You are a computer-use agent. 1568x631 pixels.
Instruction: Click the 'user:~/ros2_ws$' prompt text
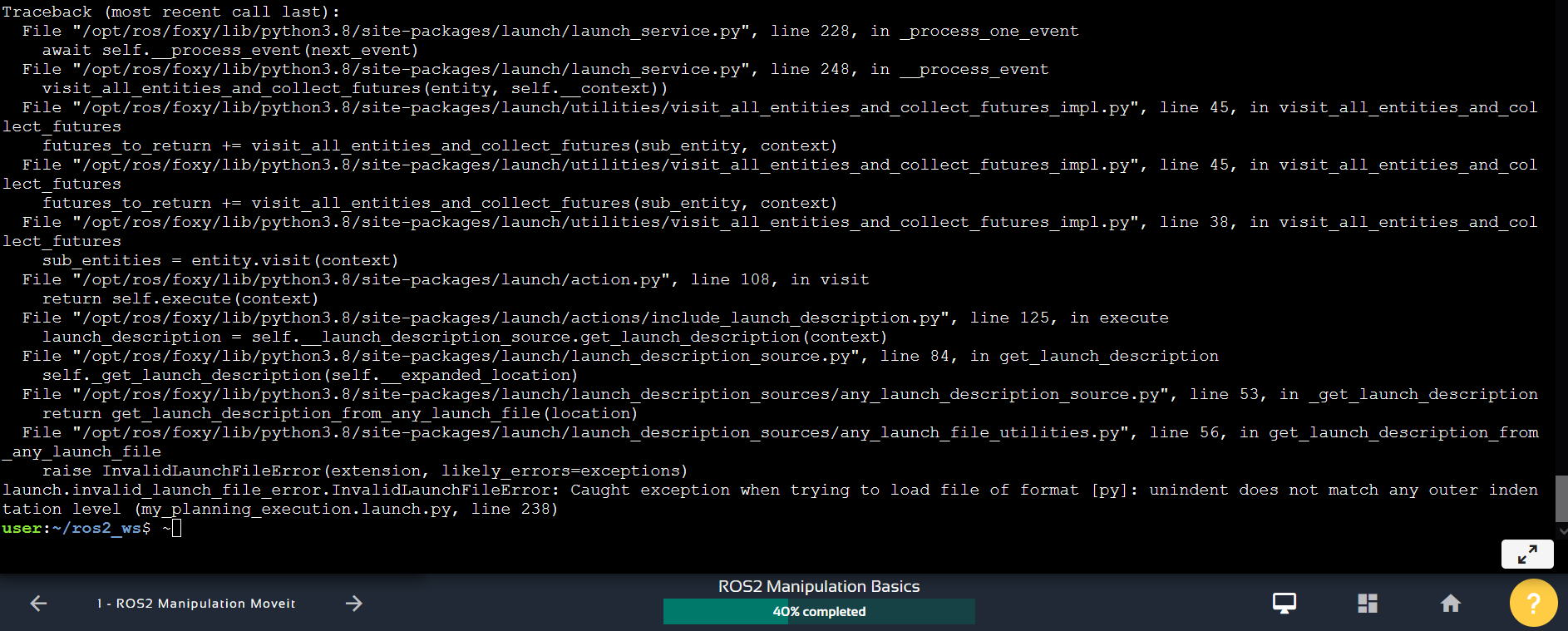(x=76, y=528)
